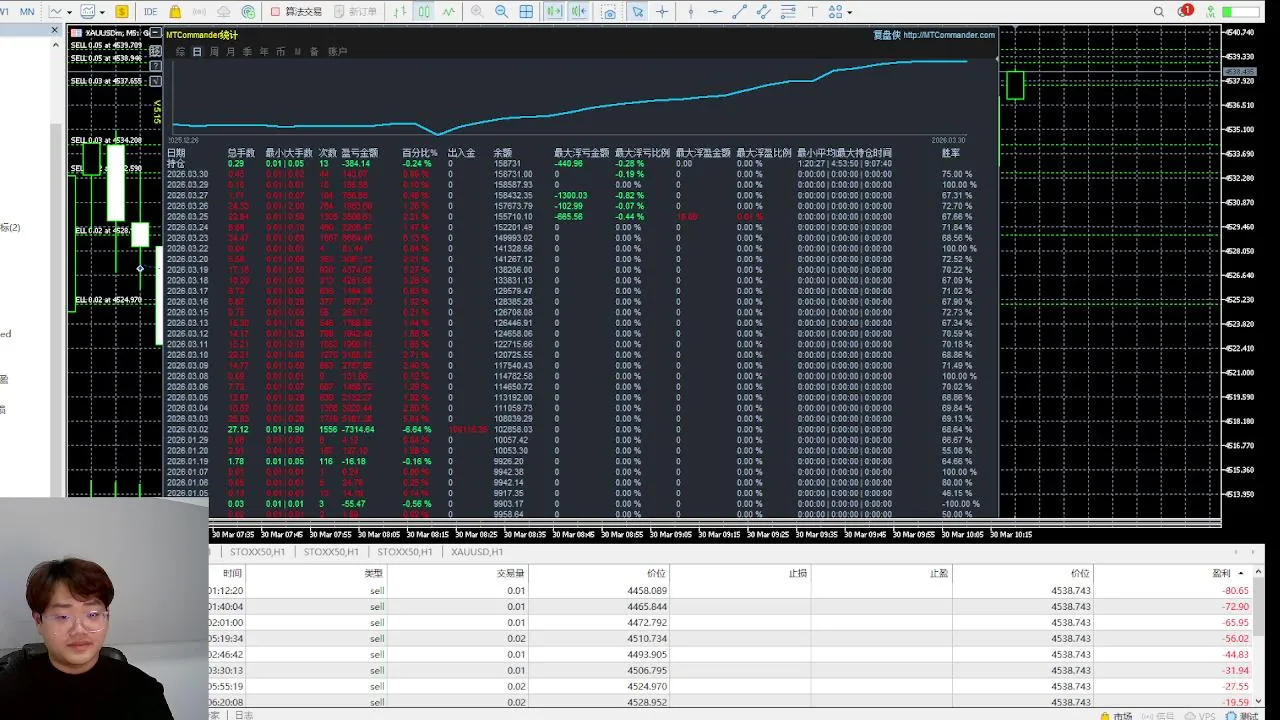This screenshot has height=720, width=1280.
Task: Toggle chart shift icon
Action: click(579, 12)
